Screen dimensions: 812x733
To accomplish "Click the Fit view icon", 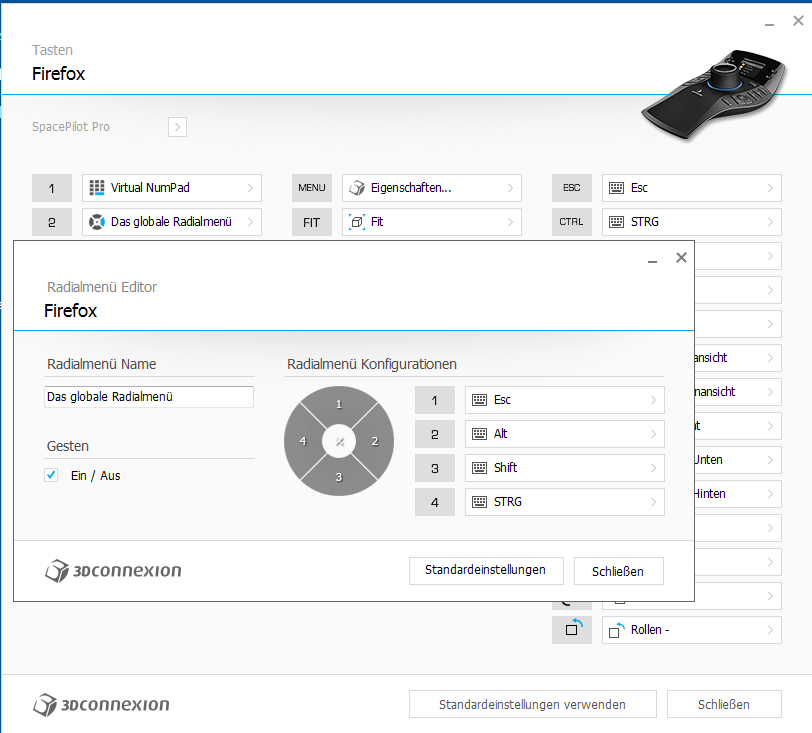I will [357, 222].
